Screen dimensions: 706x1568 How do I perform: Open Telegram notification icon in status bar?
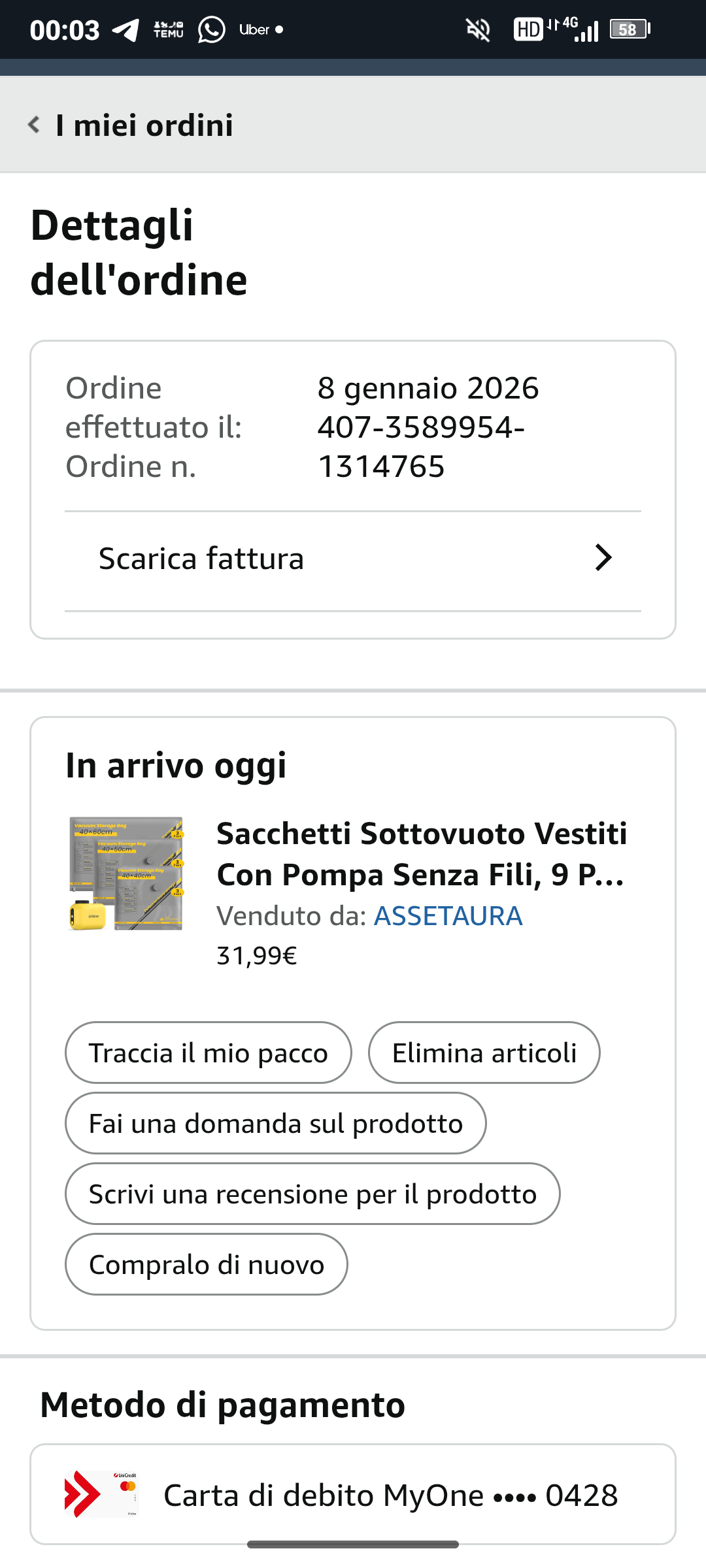tap(125, 30)
